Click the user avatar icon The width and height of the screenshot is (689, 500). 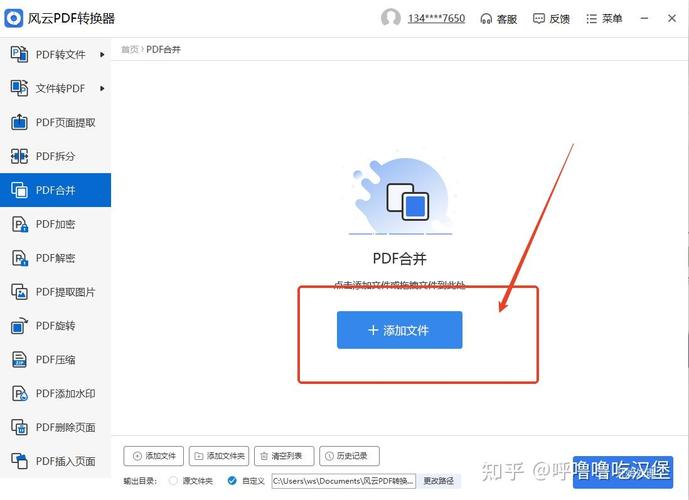(391, 18)
